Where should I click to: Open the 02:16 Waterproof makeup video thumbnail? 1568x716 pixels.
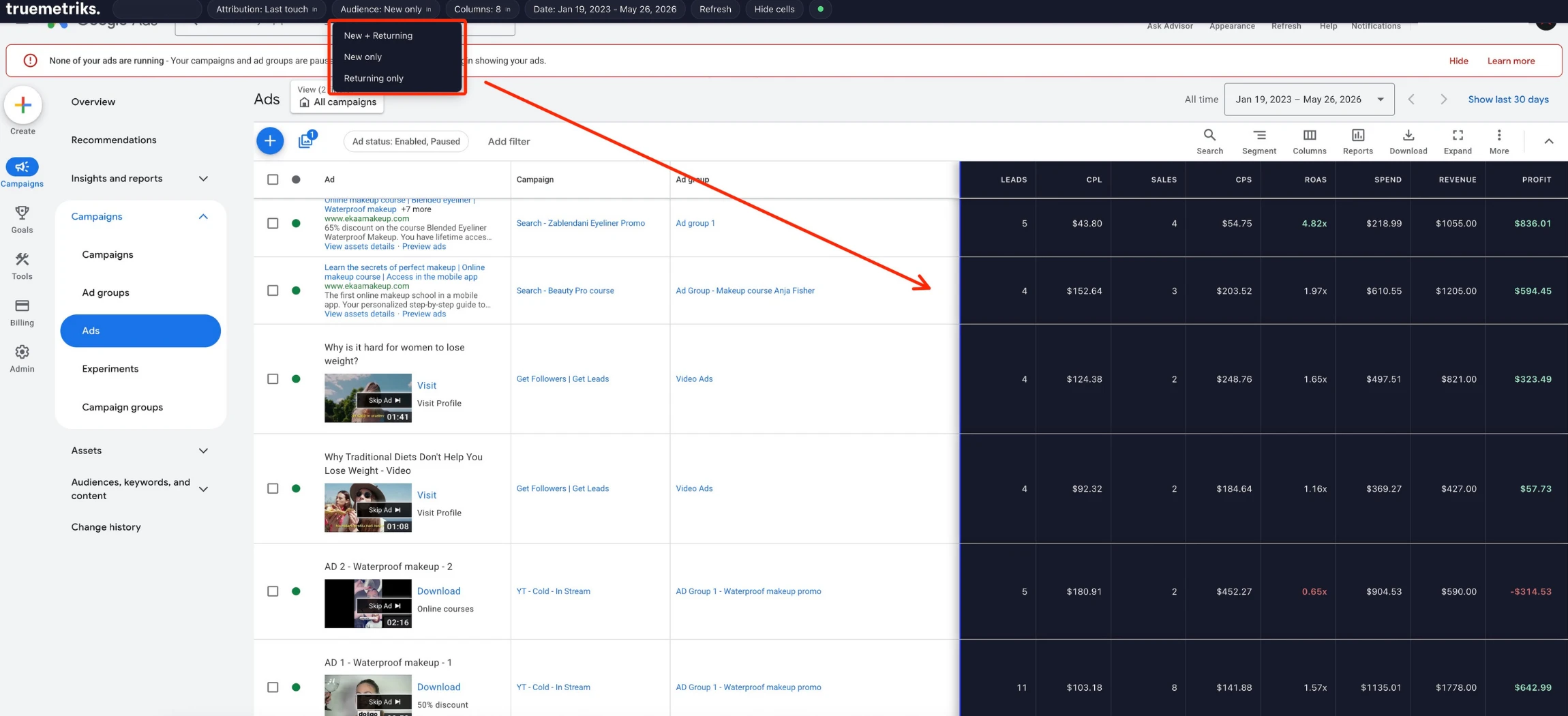(368, 603)
